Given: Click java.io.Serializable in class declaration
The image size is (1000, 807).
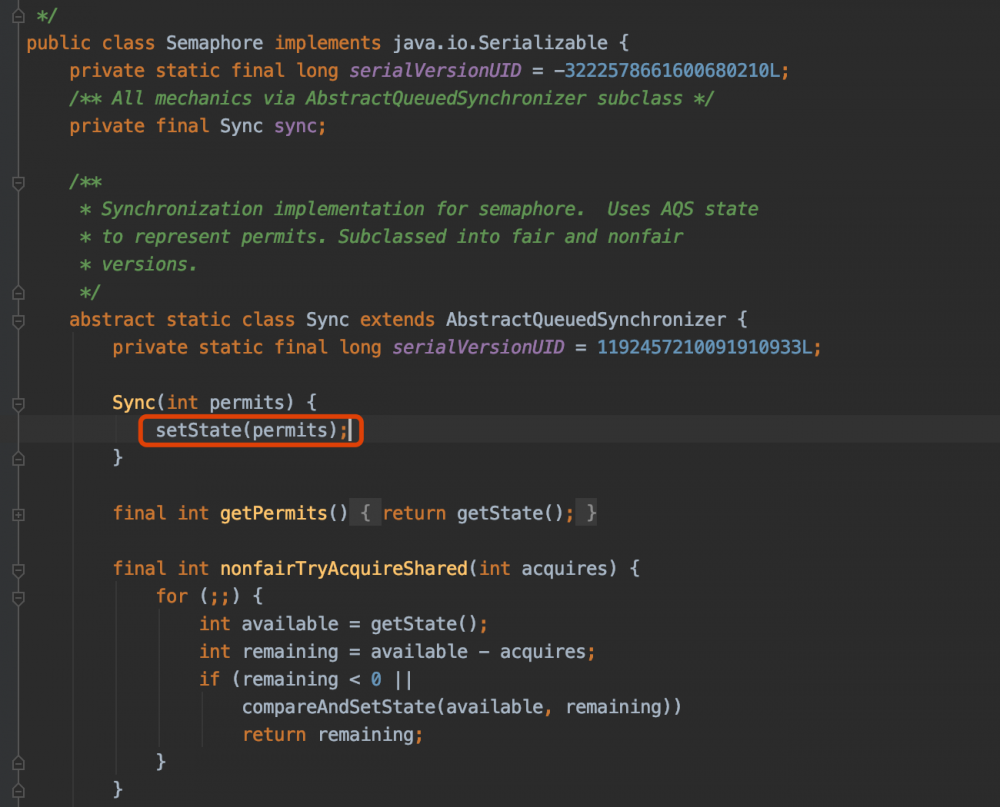Looking at the screenshot, I should coord(500,43).
